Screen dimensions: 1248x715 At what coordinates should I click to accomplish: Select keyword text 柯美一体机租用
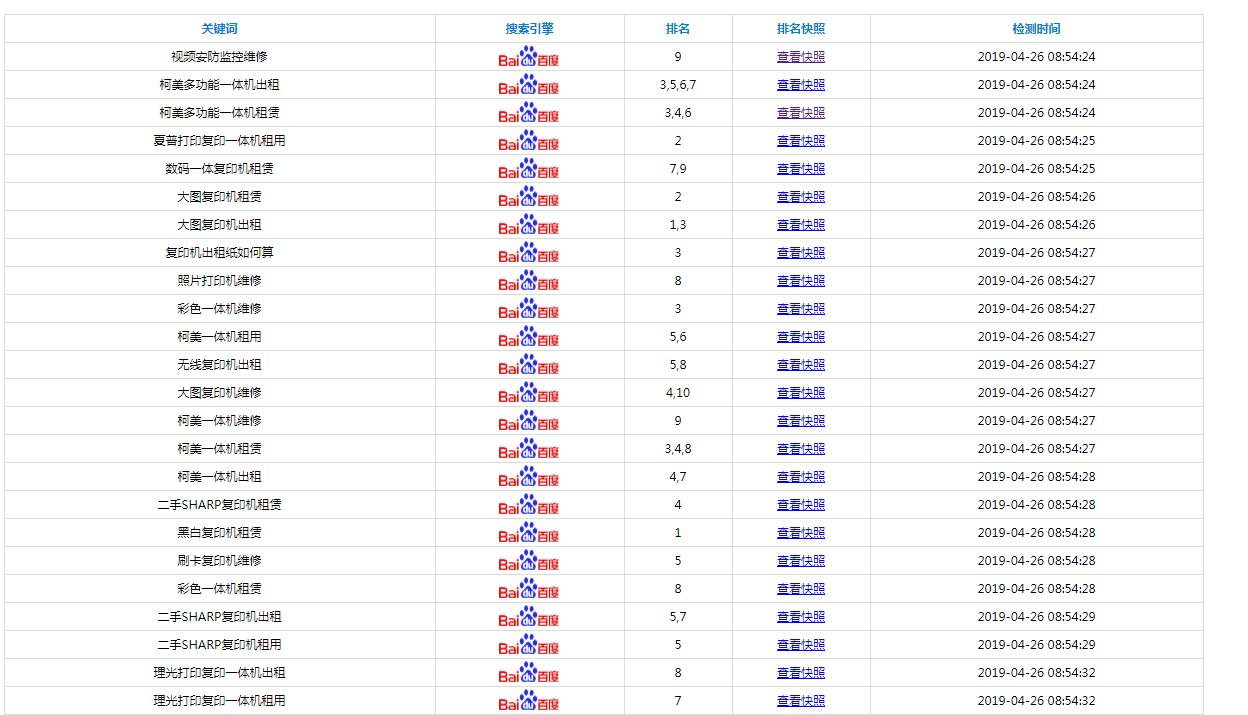[x=219, y=337]
